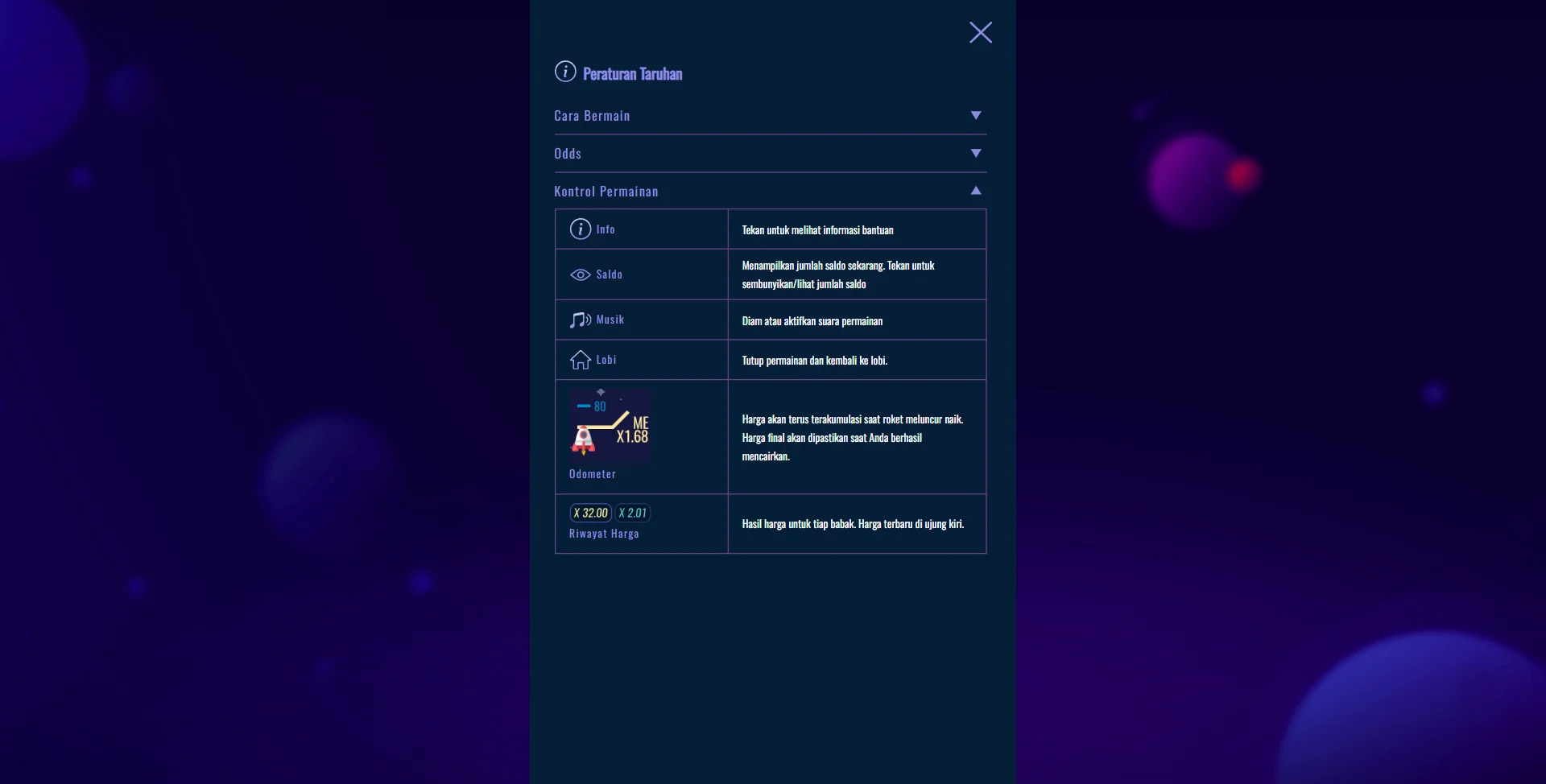The height and width of the screenshot is (784, 1546).
Task: Select the Odds section heading
Action: tap(568, 154)
